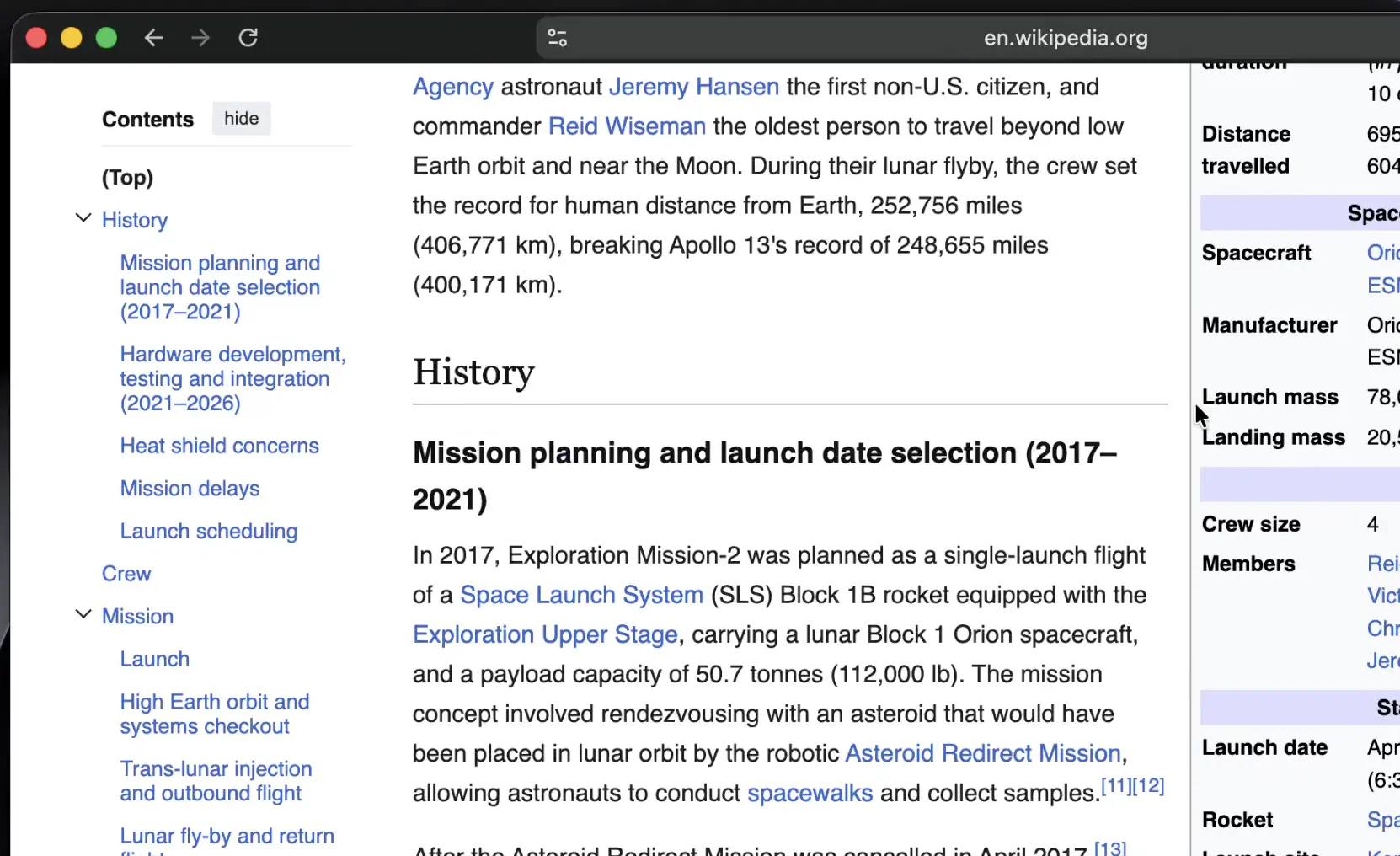1400x856 pixels.
Task: Go forward to the next page
Action: point(200,37)
